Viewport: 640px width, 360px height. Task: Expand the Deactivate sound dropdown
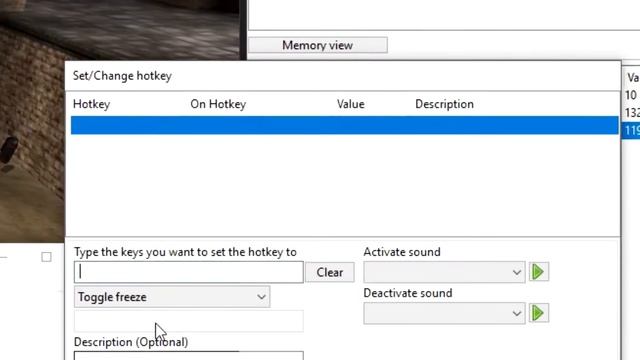[444, 313]
